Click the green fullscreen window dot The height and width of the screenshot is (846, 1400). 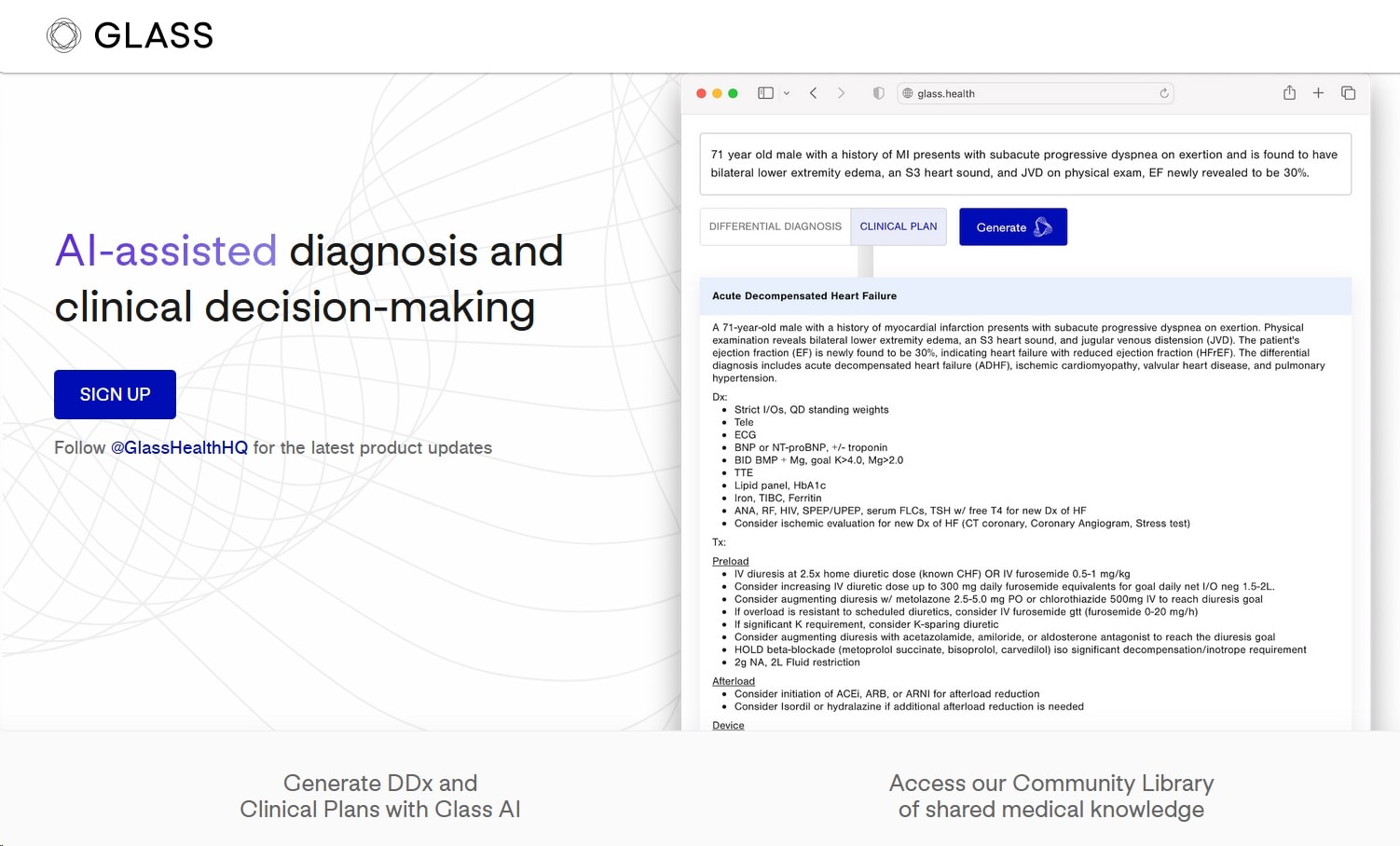click(733, 93)
